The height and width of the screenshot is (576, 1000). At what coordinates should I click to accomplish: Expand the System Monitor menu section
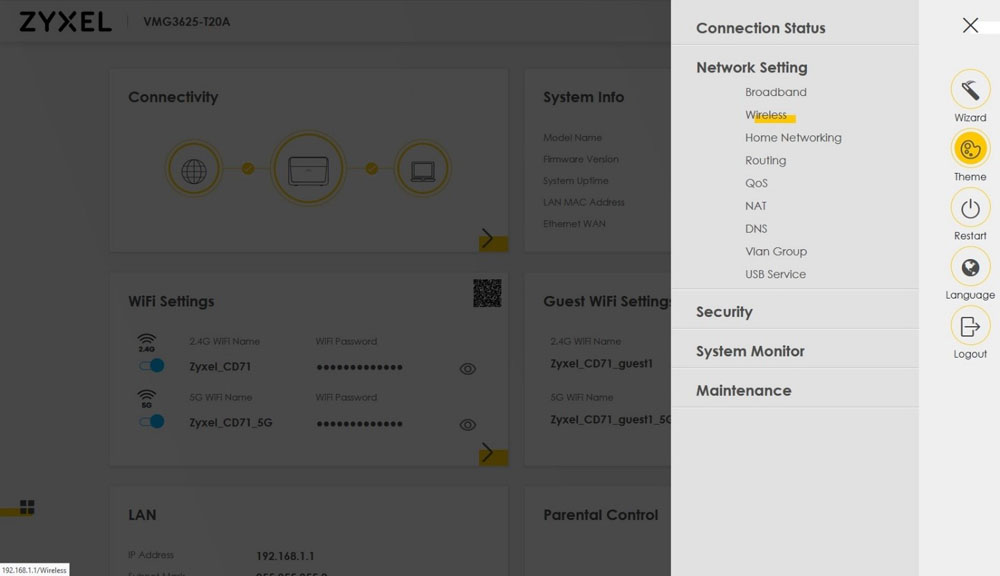click(x=750, y=351)
